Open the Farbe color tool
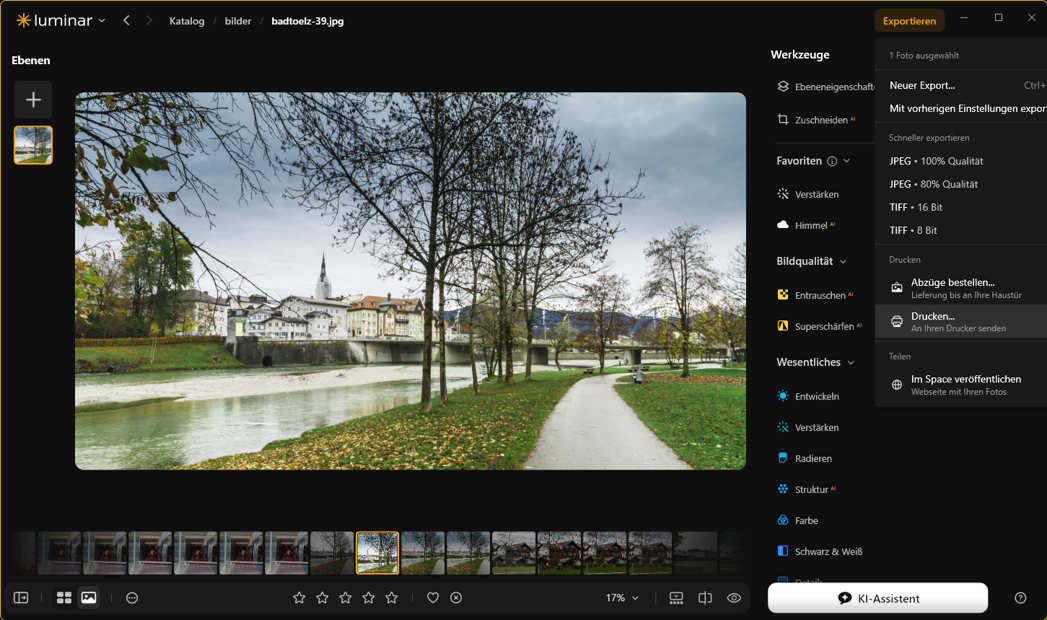 point(798,521)
